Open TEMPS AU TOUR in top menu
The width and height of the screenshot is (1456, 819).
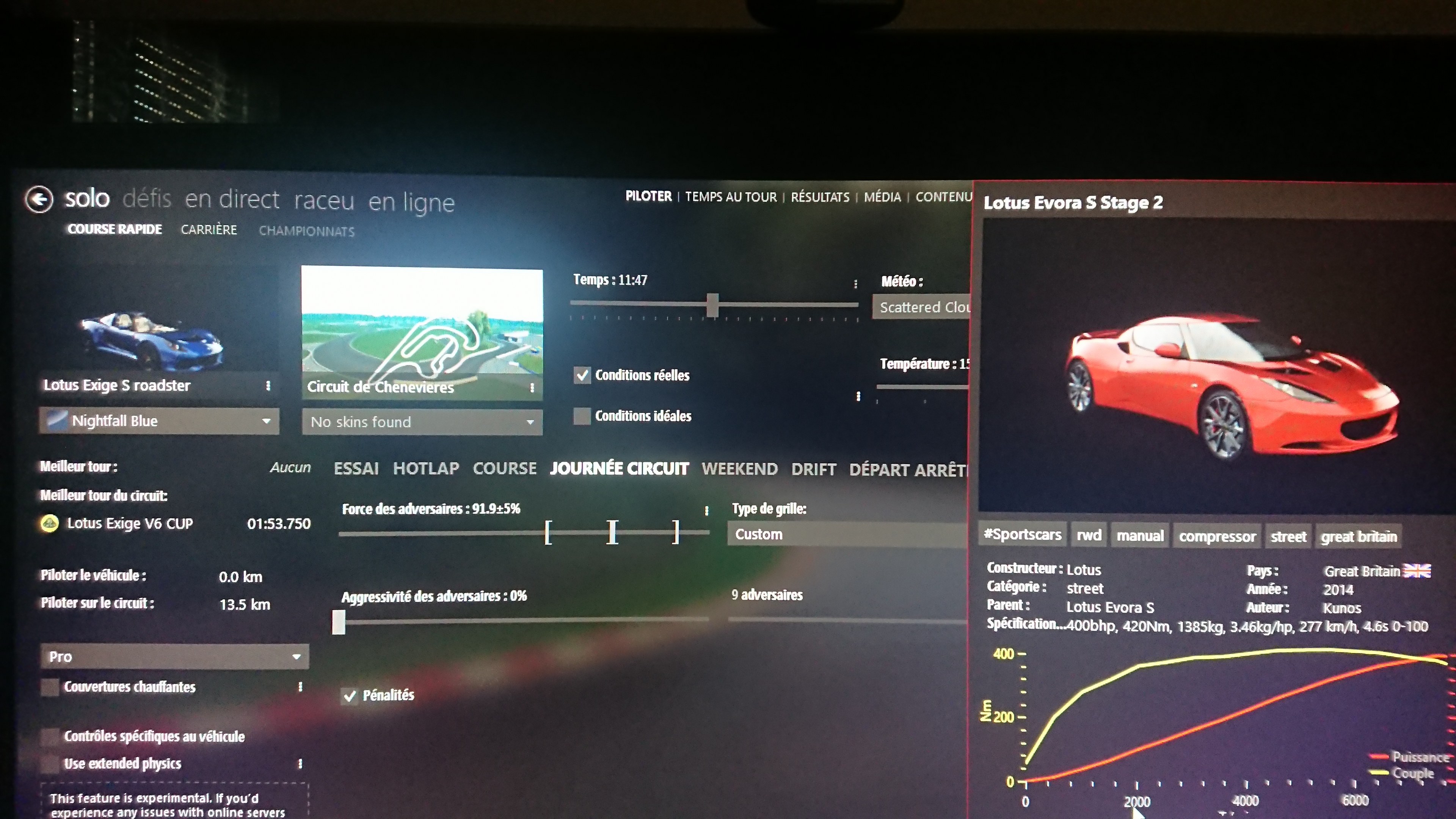(x=731, y=197)
